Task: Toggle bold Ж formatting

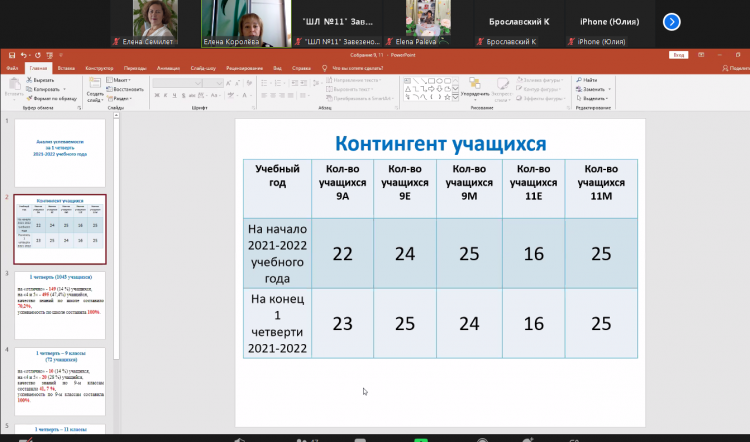Action: point(157,95)
